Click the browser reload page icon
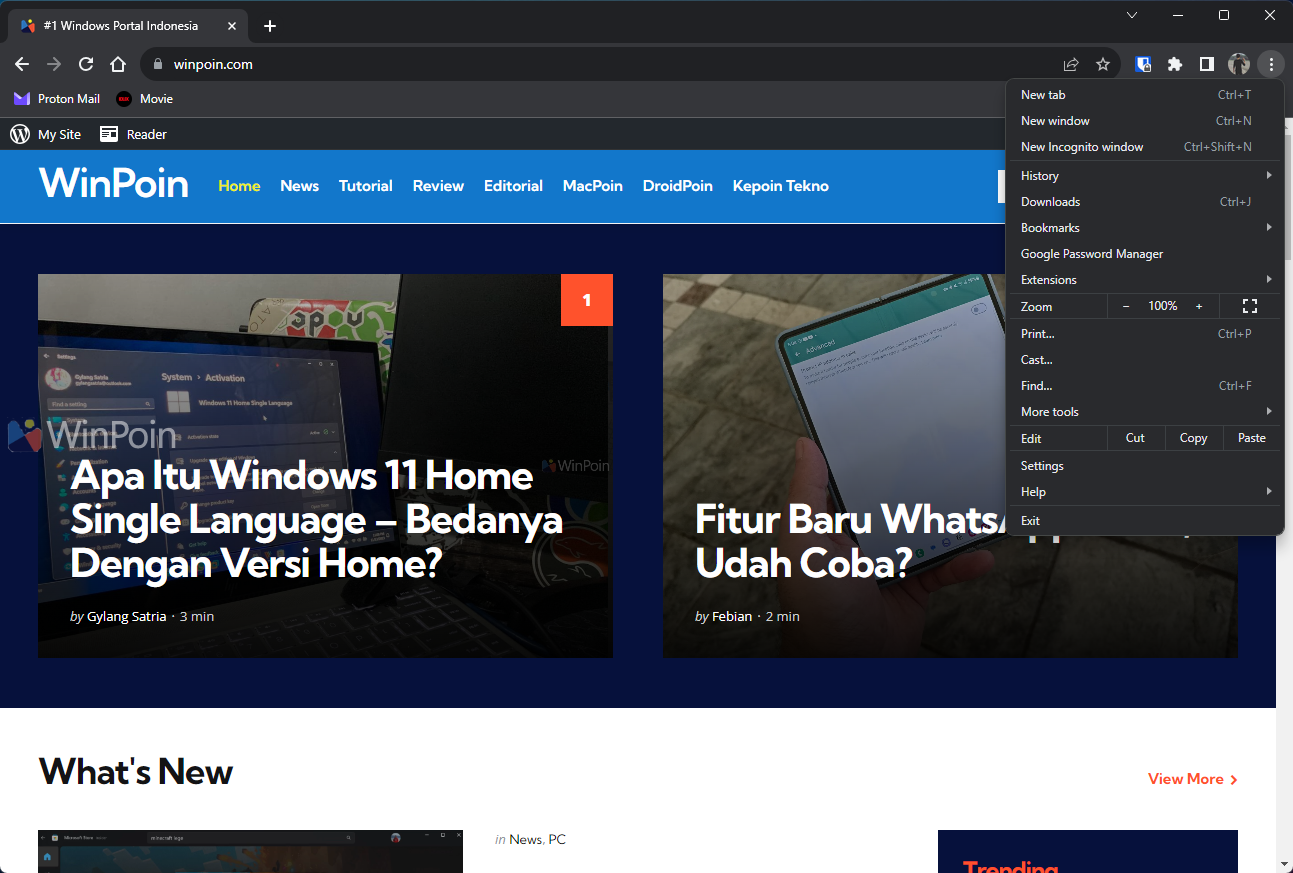This screenshot has height=873, width=1293. click(x=86, y=64)
